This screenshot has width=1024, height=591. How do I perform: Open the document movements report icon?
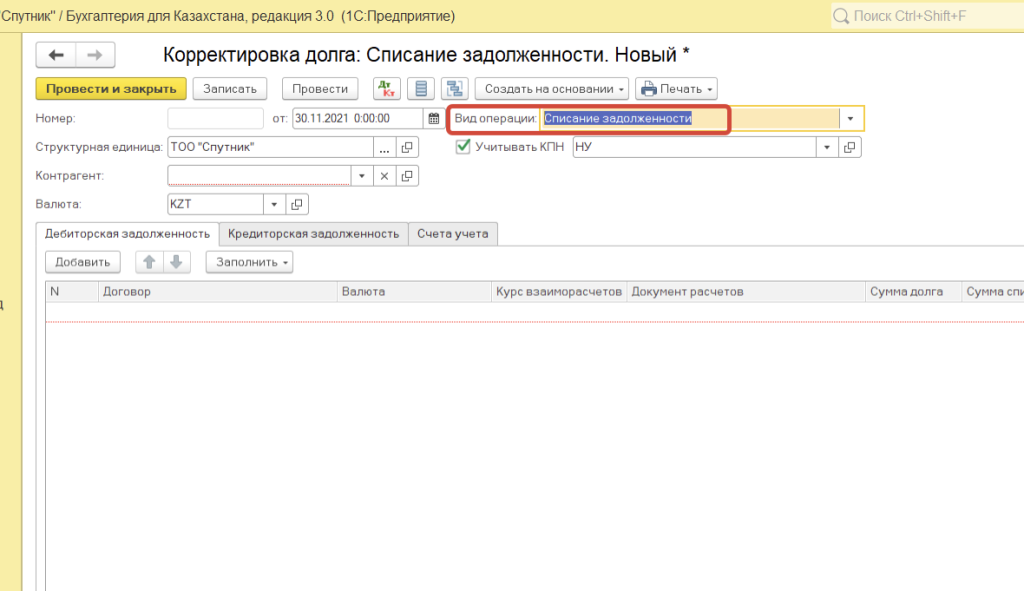click(x=422, y=89)
